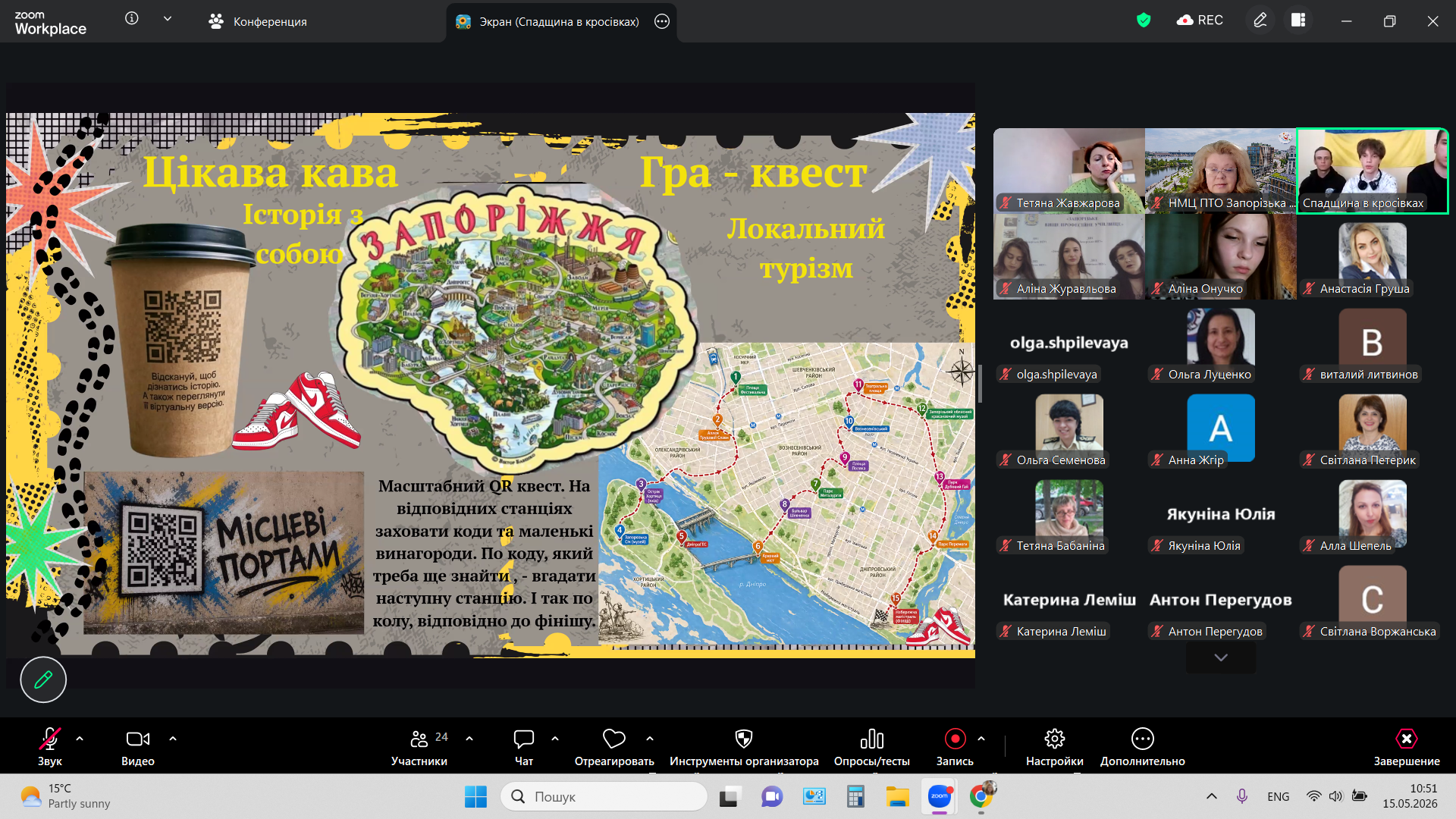The image size is (1456, 819).
Task: Open the volume speaker tray icon
Action: click(x=1335, y=796)
